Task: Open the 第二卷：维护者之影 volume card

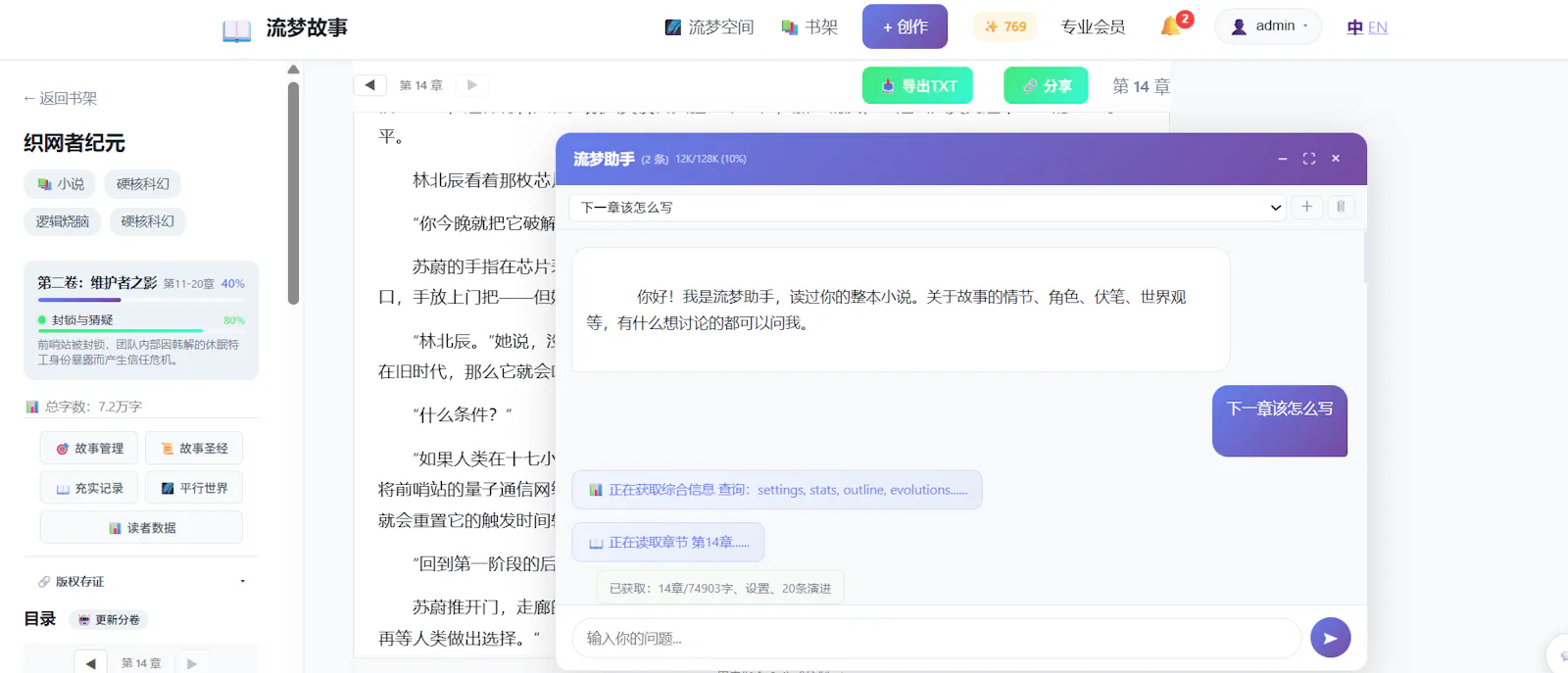Action: coord(141,319)
